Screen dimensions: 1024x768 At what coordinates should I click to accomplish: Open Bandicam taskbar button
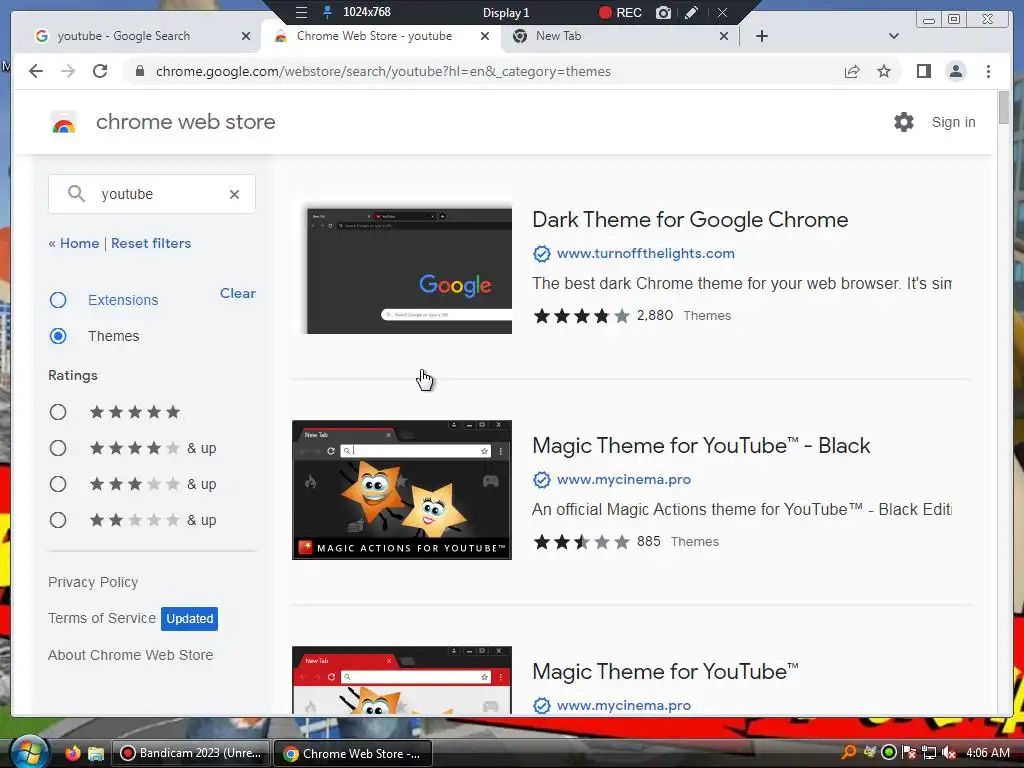(191, 753)
